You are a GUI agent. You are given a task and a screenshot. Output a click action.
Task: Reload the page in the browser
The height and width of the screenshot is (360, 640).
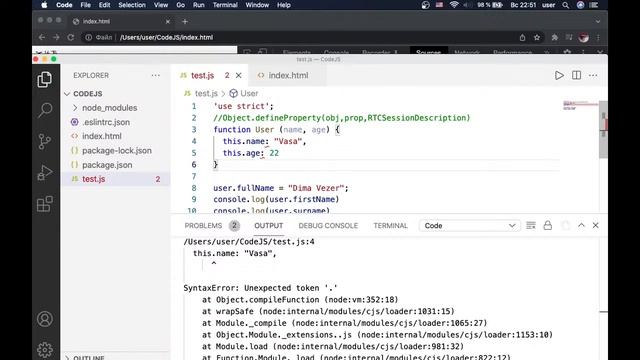point(70,37)
